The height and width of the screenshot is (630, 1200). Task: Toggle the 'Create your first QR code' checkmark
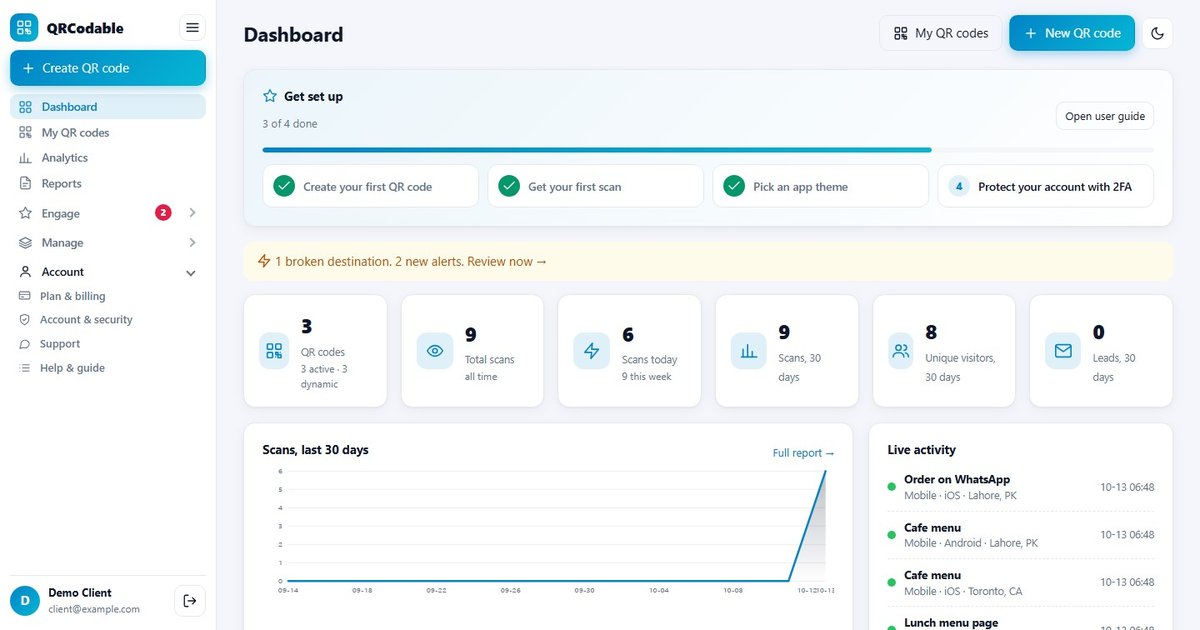point(284,186)
